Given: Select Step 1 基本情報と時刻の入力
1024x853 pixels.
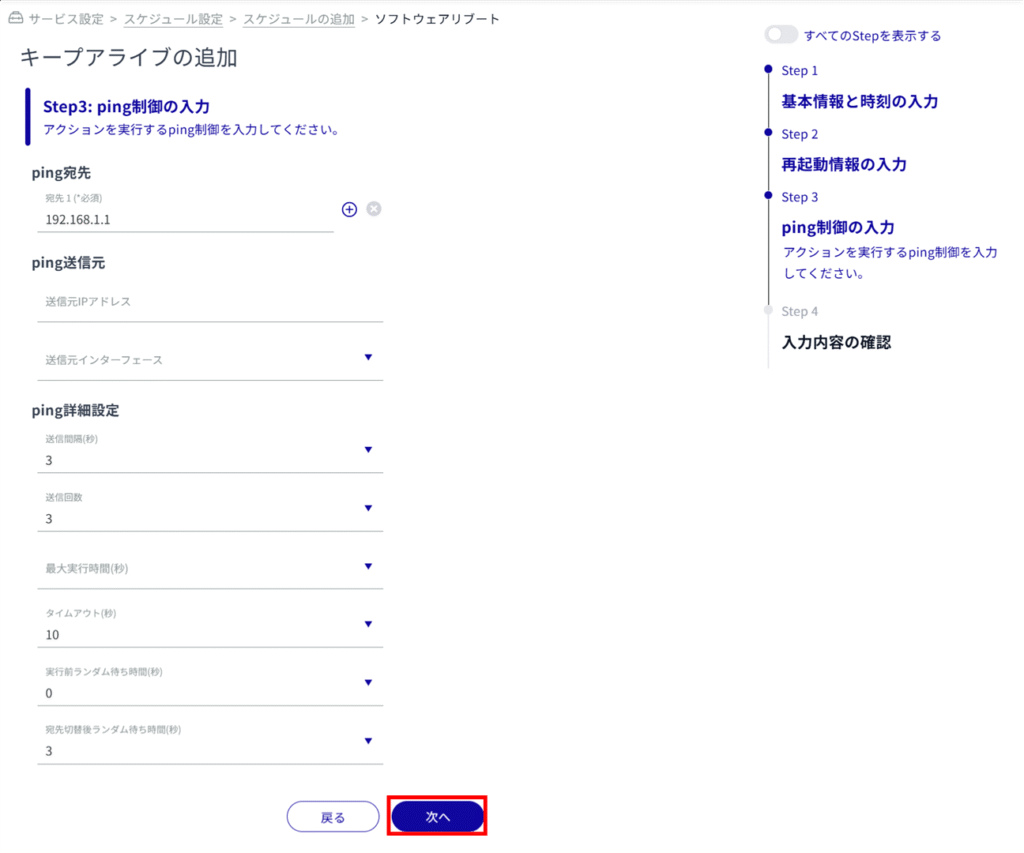Looking at the screenshot, I should pos(859,101).
